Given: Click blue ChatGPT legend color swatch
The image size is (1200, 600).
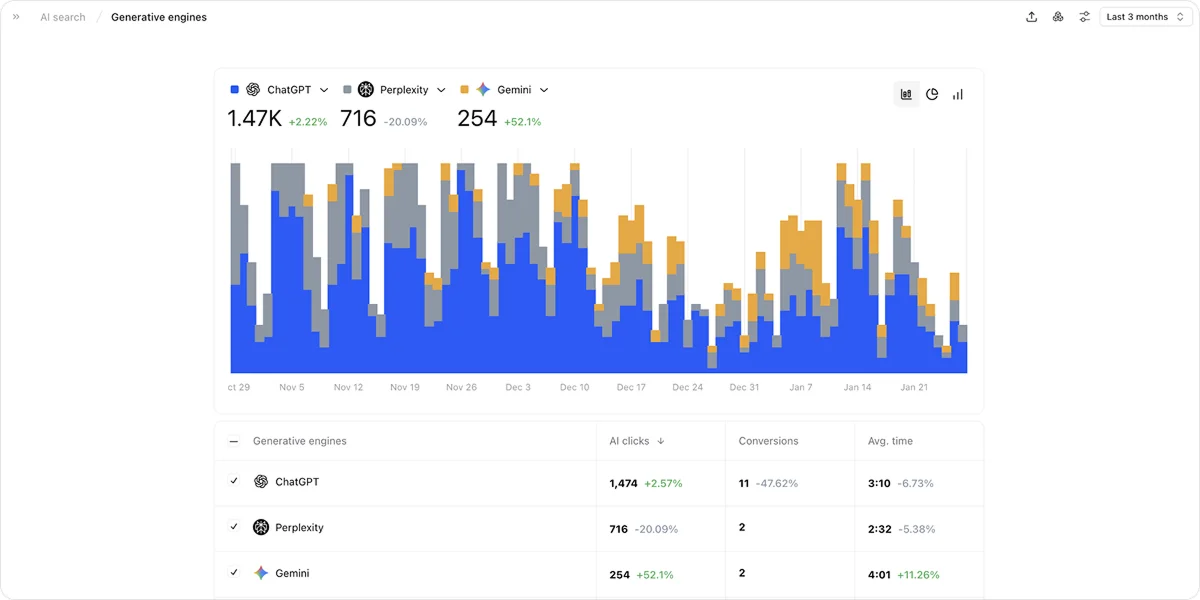Looking at the screenshot, I should (235, 90).
